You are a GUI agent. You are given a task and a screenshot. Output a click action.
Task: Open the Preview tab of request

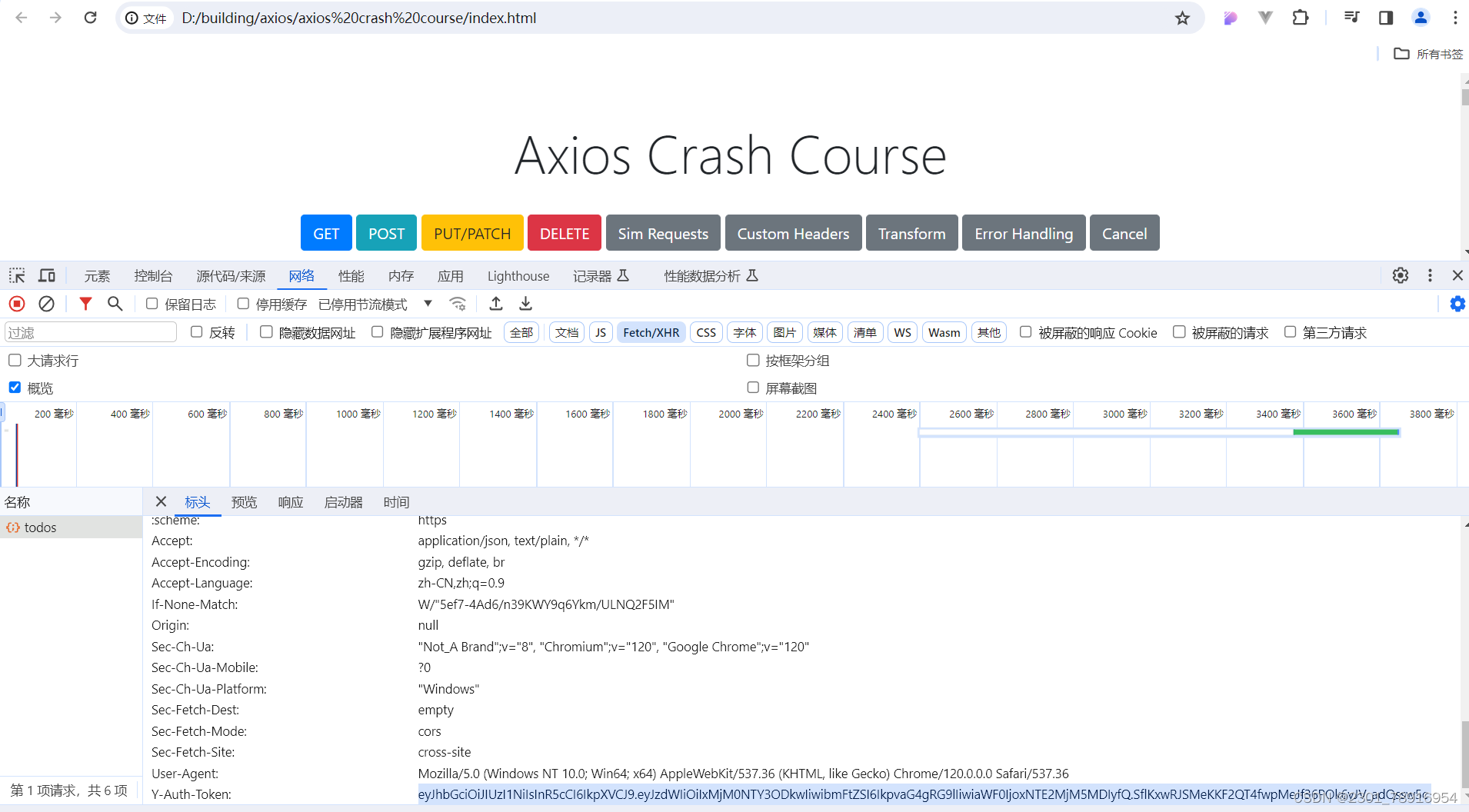tap(244, 502)
